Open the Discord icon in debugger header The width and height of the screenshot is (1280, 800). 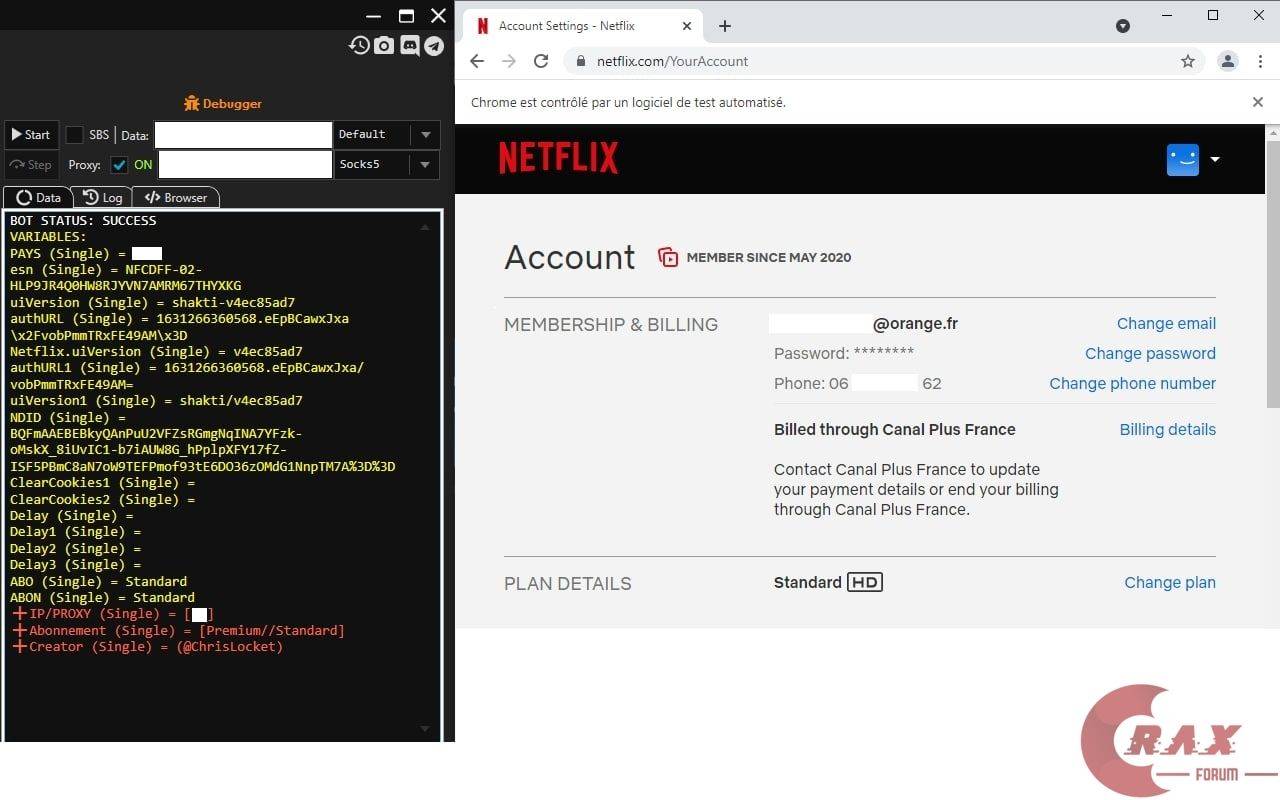point(410,45)
